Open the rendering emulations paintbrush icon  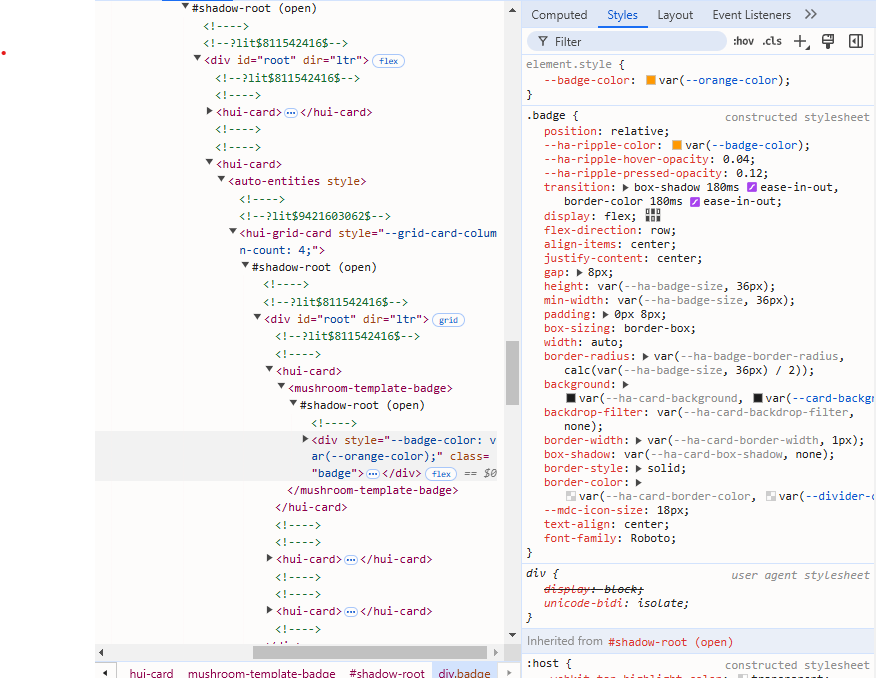pos(828,41)
